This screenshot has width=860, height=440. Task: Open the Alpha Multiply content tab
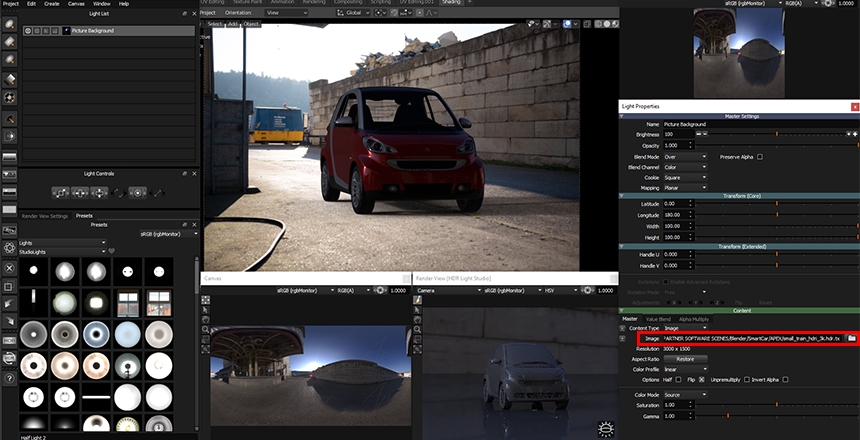click(694, 319)
